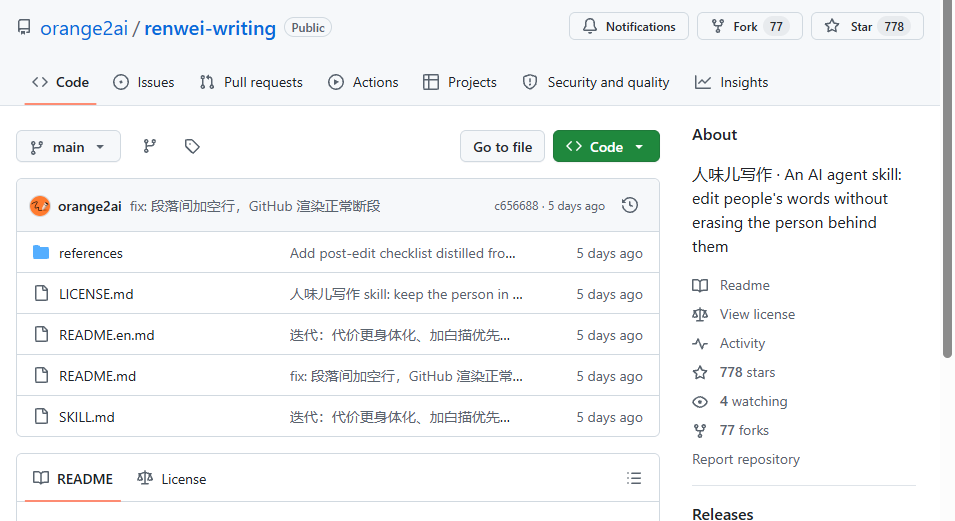Open README.md file
Image resolution: width=955 pixels, height=521 pixels.
(x=97, y=376)
